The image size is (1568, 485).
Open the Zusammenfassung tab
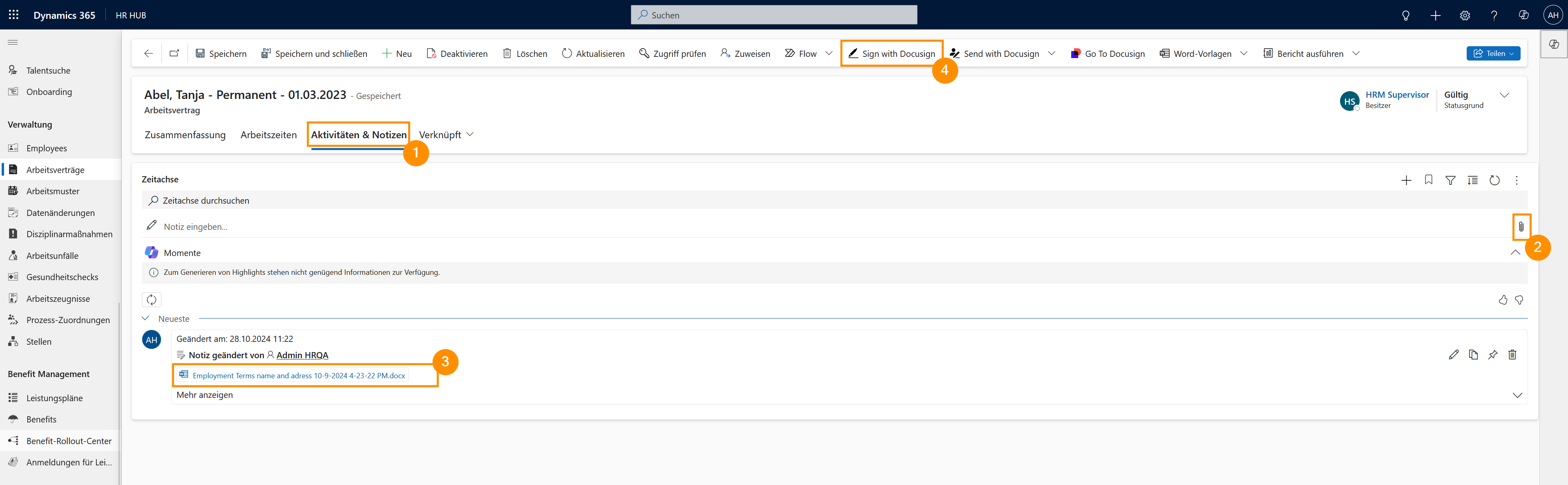(185, 135)
